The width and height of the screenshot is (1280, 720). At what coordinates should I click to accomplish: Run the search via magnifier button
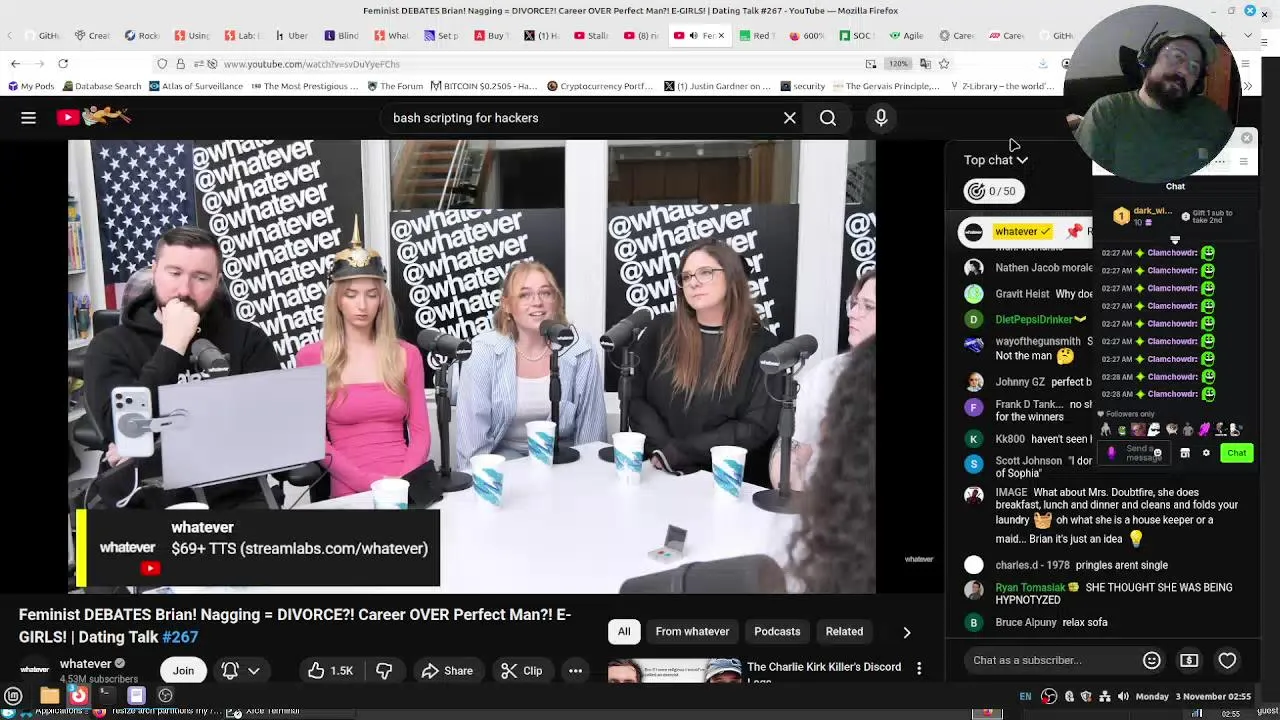(x=828, y=118)
